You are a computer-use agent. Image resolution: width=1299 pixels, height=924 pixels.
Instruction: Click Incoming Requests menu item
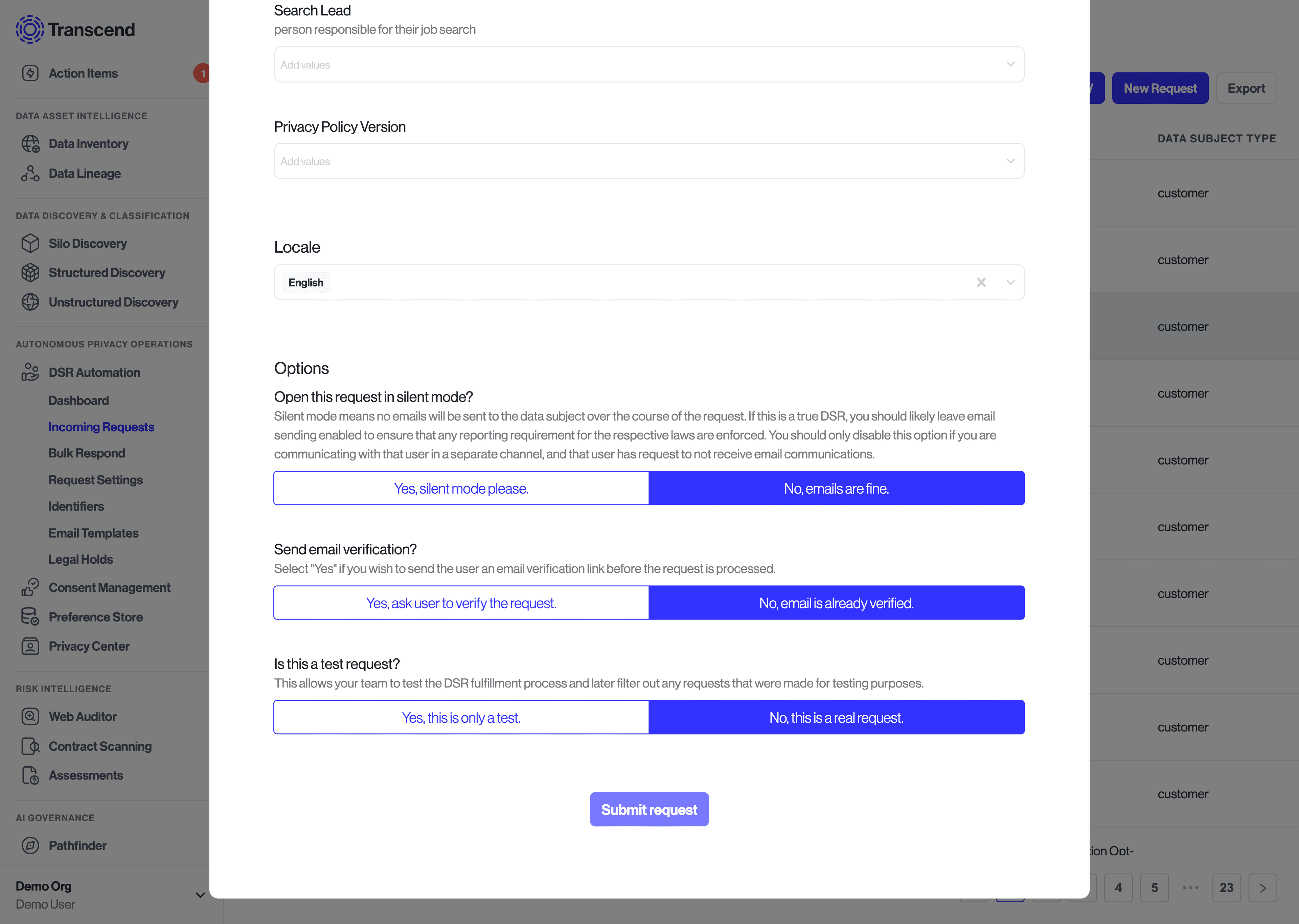click(x=101, y=427)
